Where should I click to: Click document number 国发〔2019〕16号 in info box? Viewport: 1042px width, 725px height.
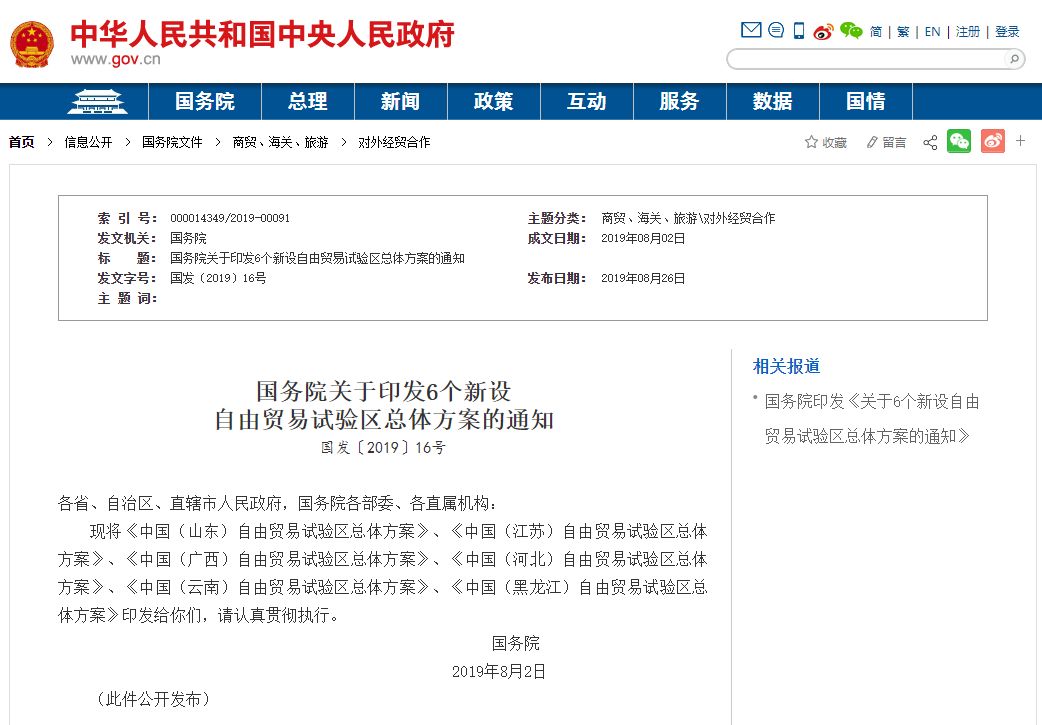tap(218, 278)
